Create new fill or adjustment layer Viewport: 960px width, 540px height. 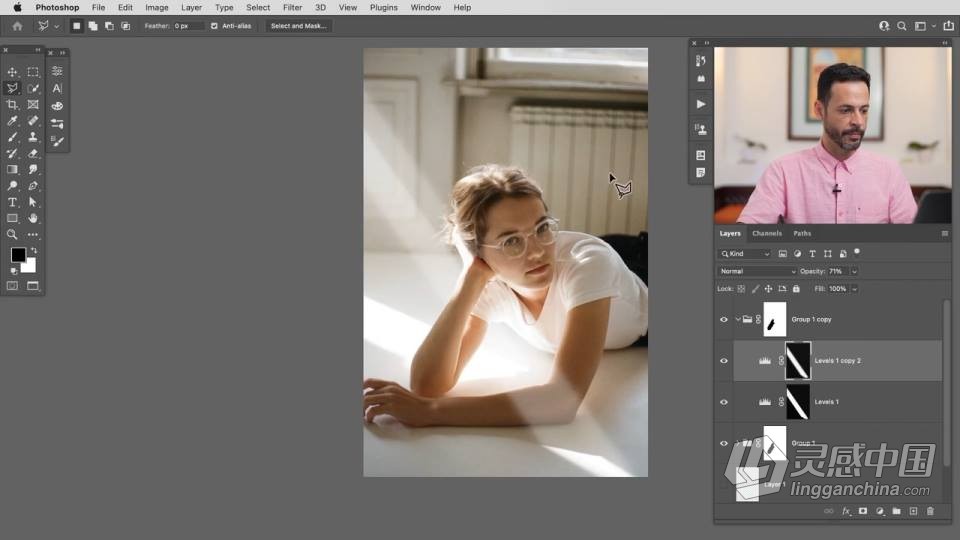coord(880,511)
